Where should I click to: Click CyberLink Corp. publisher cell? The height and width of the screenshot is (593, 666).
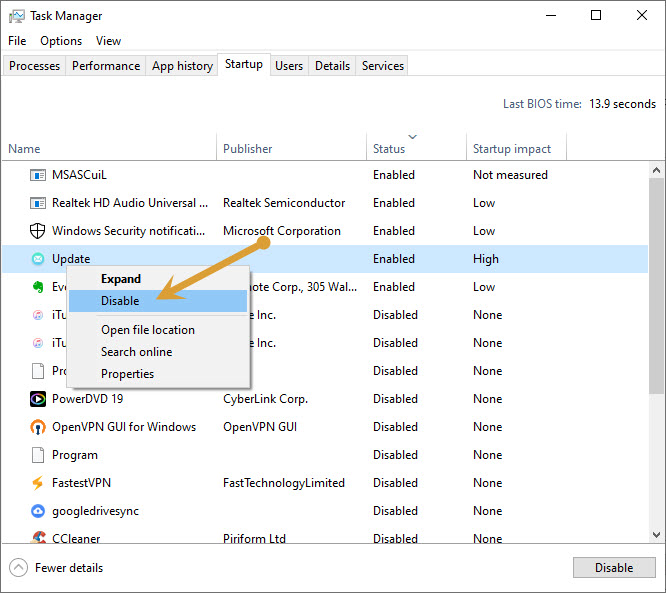tap(265, 399)
